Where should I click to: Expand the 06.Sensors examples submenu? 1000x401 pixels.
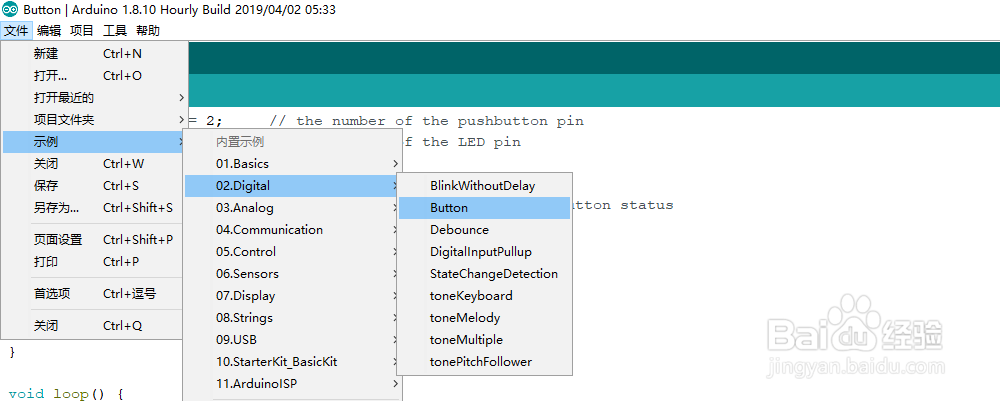click(293, 274)
